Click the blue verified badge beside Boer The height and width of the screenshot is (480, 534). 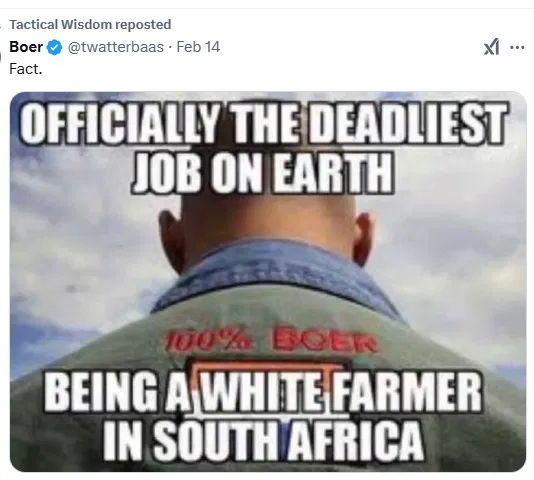[x=54, y=47]
